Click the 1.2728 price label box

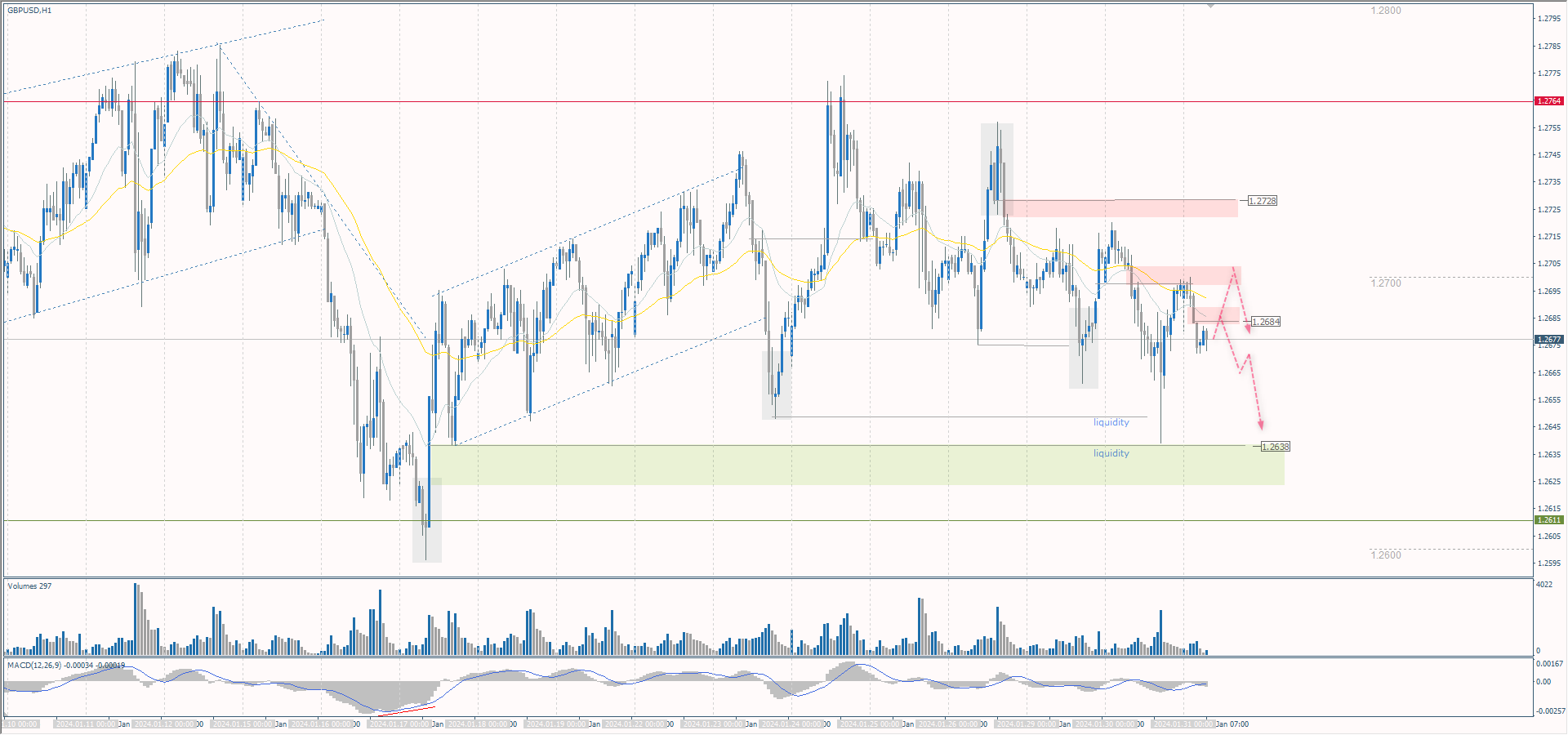1263,201
